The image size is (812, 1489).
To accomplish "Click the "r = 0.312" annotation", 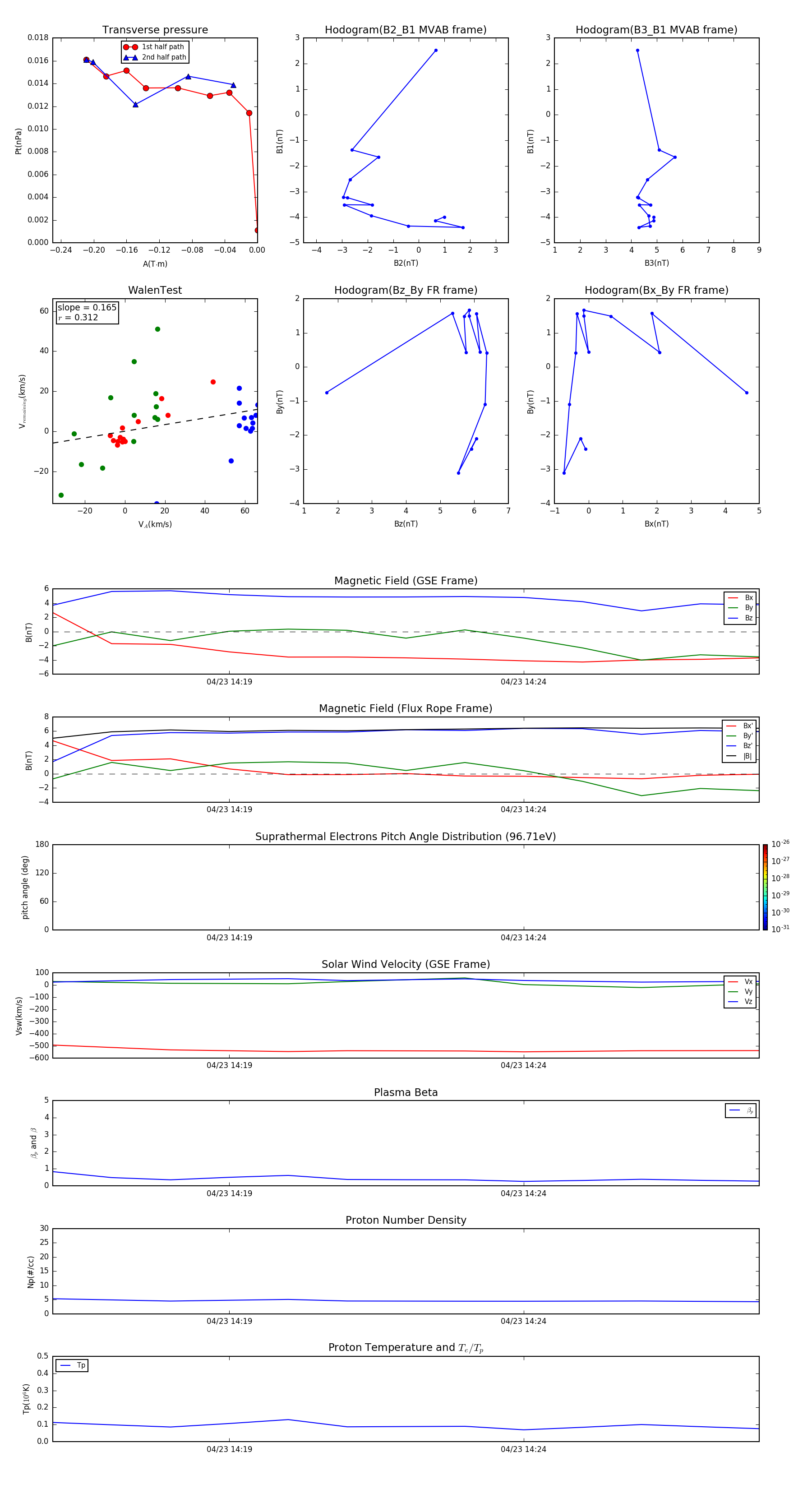I will tap(78, 317).
